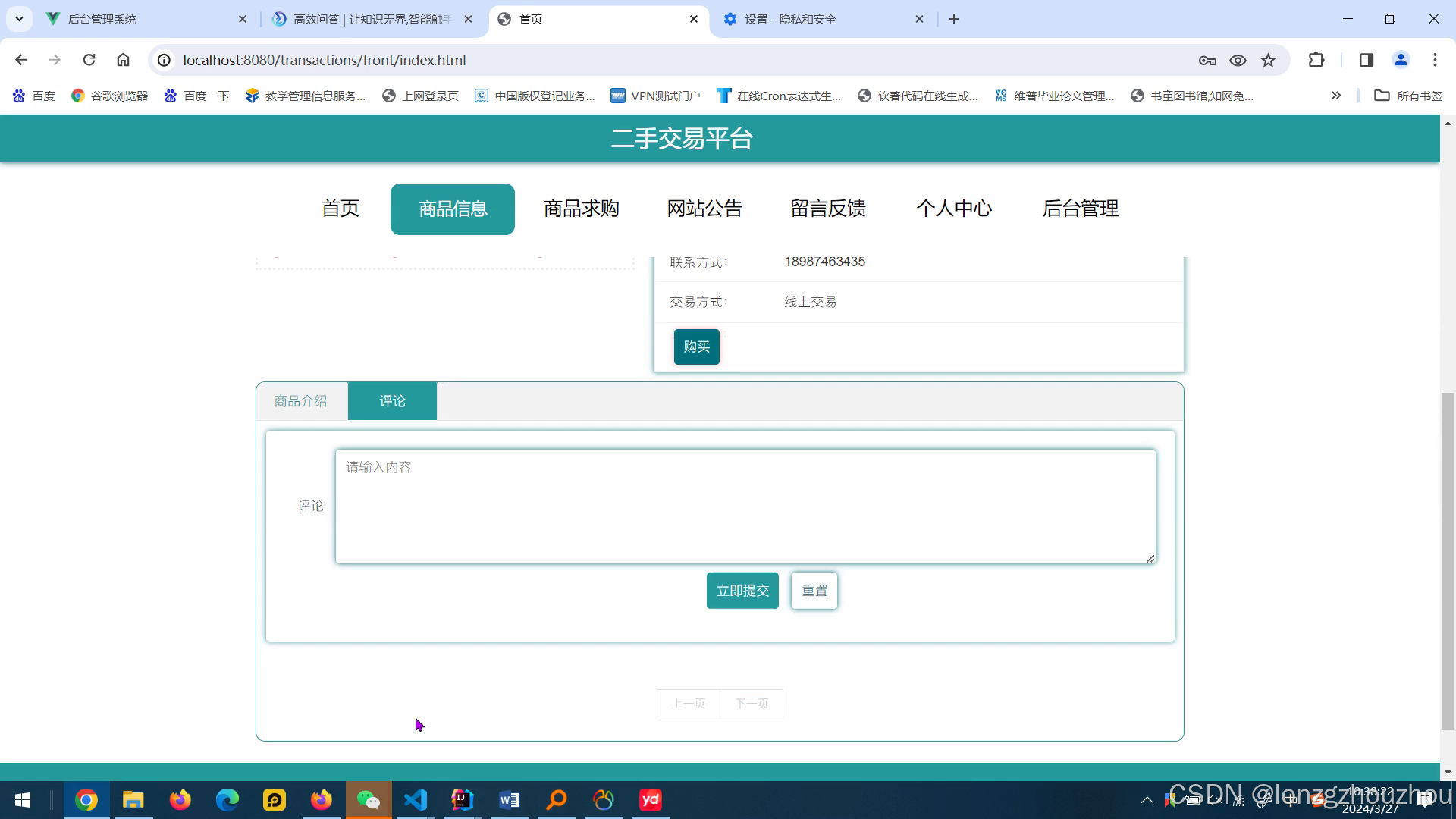
Task: Open Visual Studio Code from the taskbar
Action: coord(416,799)
